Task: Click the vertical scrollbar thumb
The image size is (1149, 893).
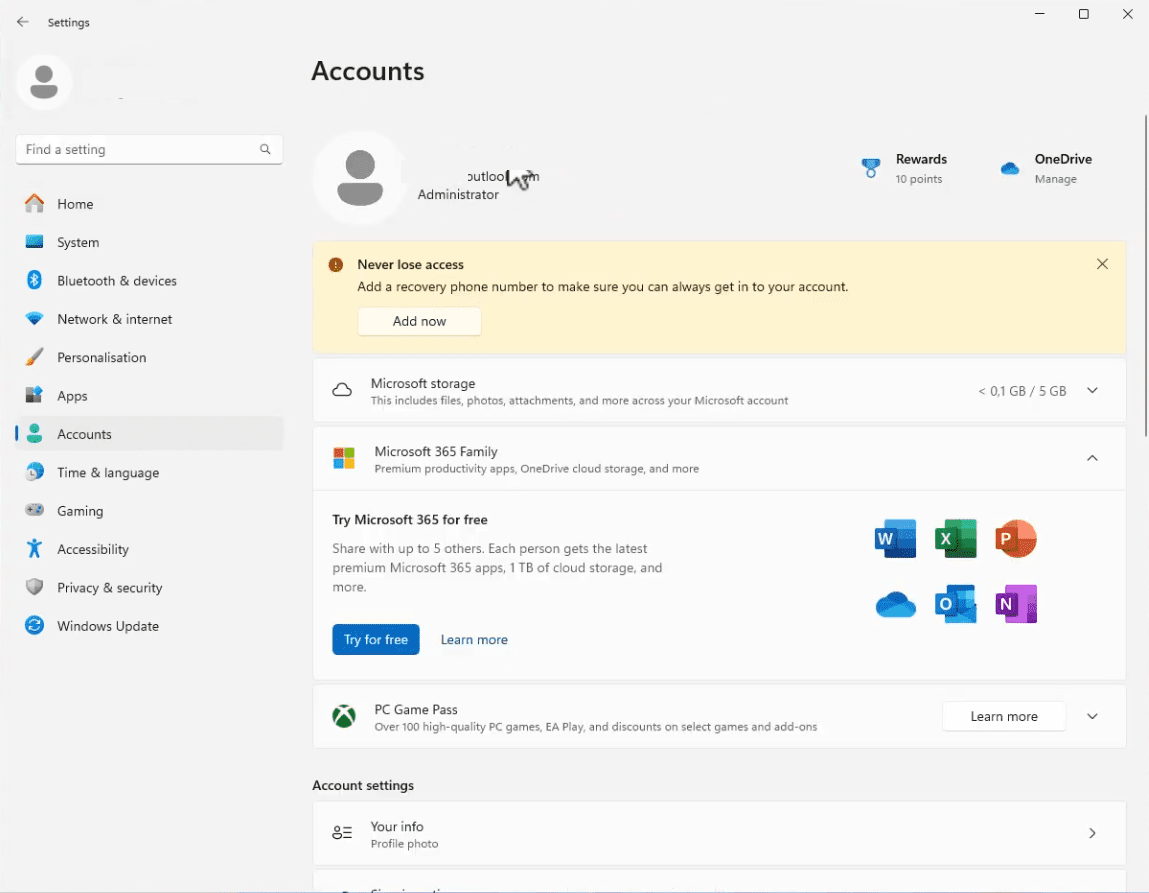Action: click(1145, 276)
